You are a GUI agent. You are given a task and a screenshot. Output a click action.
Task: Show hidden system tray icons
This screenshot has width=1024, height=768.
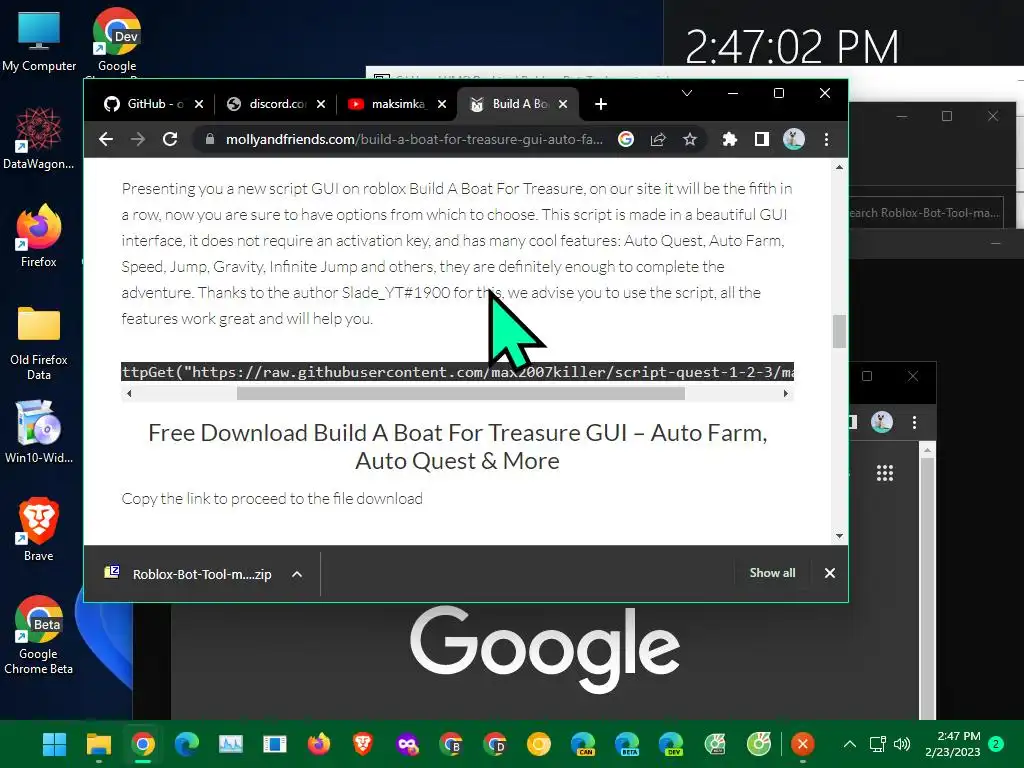pyautogui.click(x=850, y=744)
